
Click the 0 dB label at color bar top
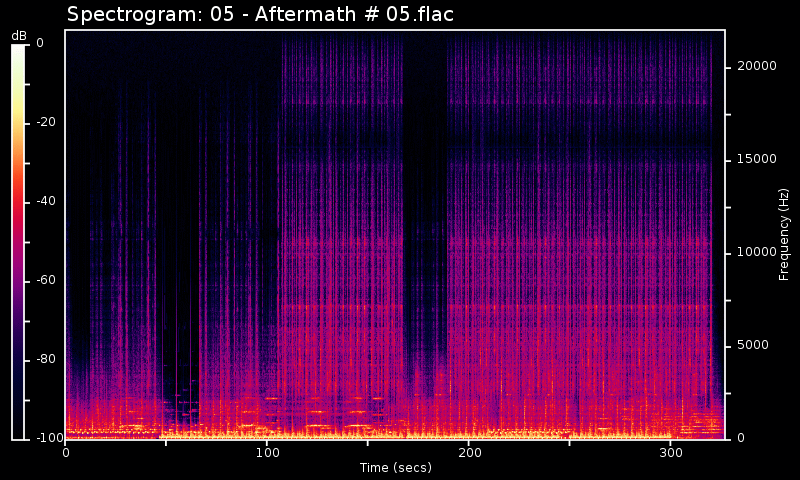(39, 43)
